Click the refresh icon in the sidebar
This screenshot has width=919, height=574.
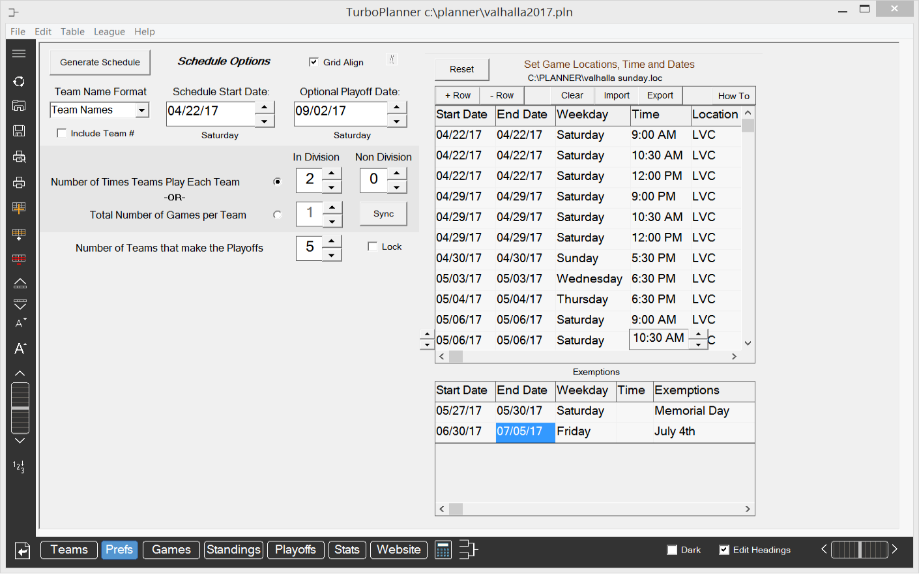[19, 81]
